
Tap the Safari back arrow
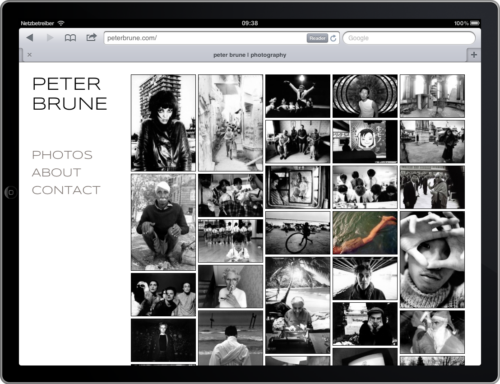coord(30,38)
